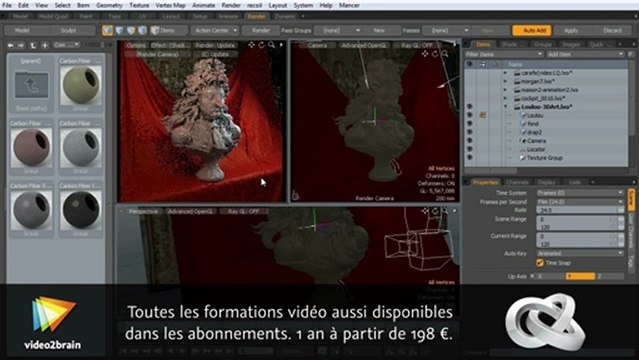Click the Render button in toolbar

pos(261,30)
